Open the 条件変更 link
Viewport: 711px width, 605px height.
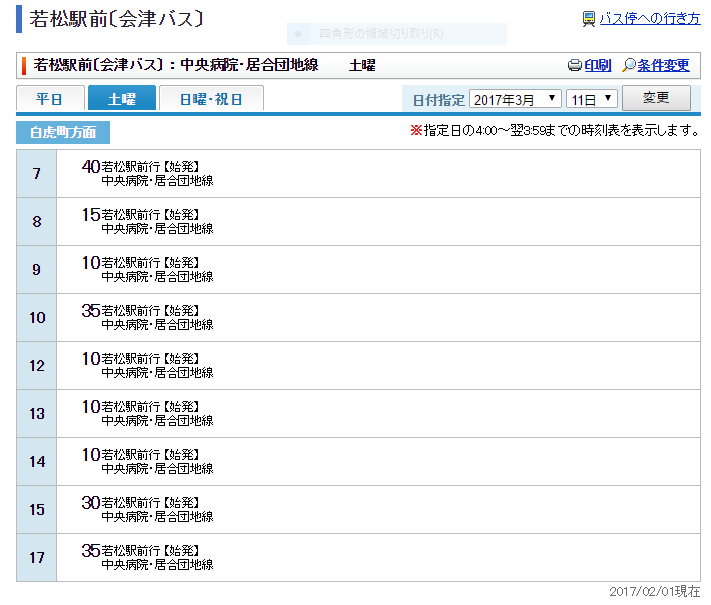pos(663,65)
